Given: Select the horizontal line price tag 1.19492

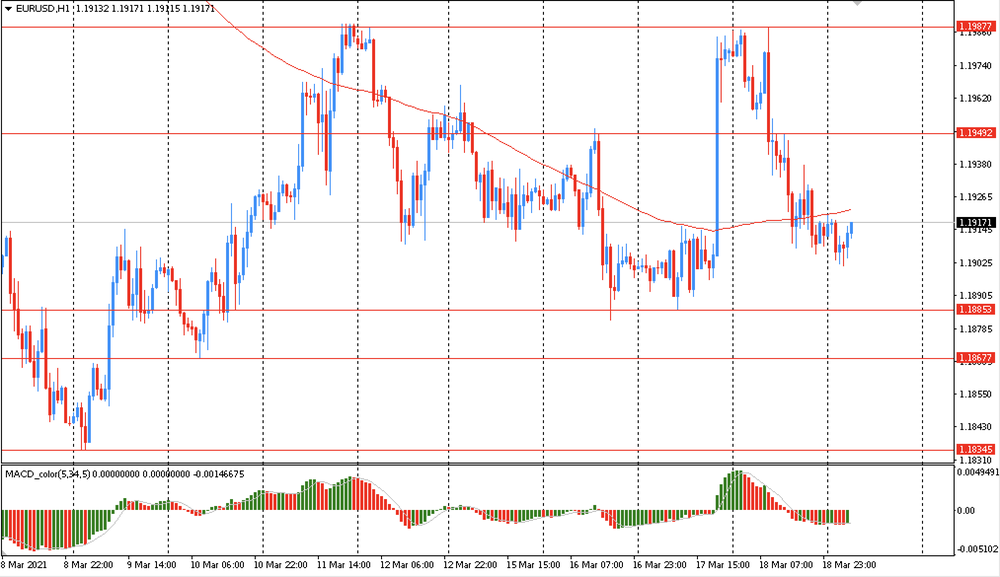Looking at the screenshot, I should tap(976, 133).
